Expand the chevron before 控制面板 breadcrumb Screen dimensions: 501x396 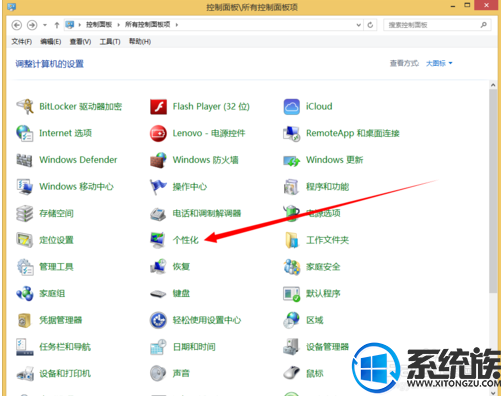80,25
